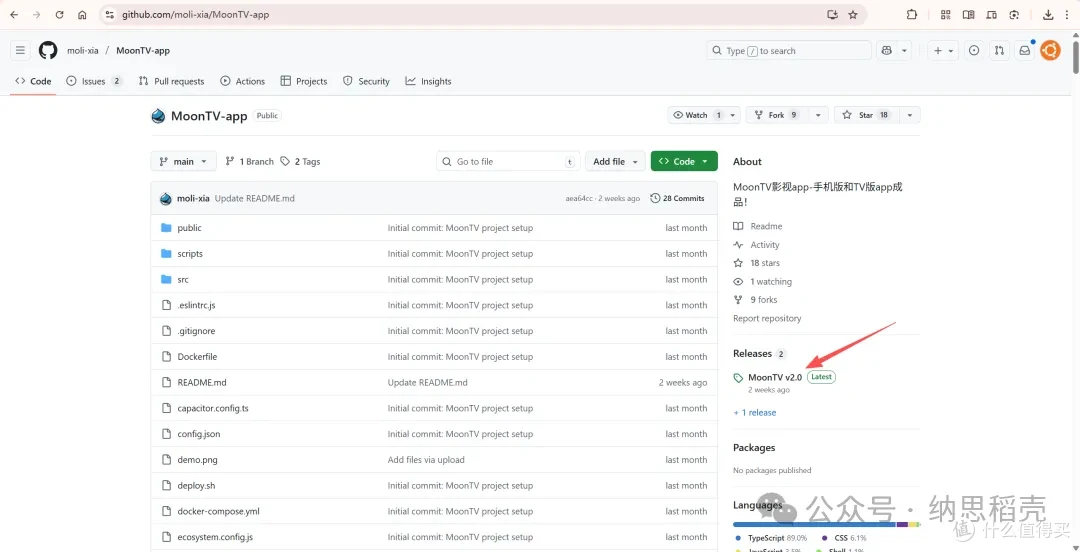The height and width of the screenshot is (552, 1080).
Task: Open README.md file
Action: pos(202,382)
